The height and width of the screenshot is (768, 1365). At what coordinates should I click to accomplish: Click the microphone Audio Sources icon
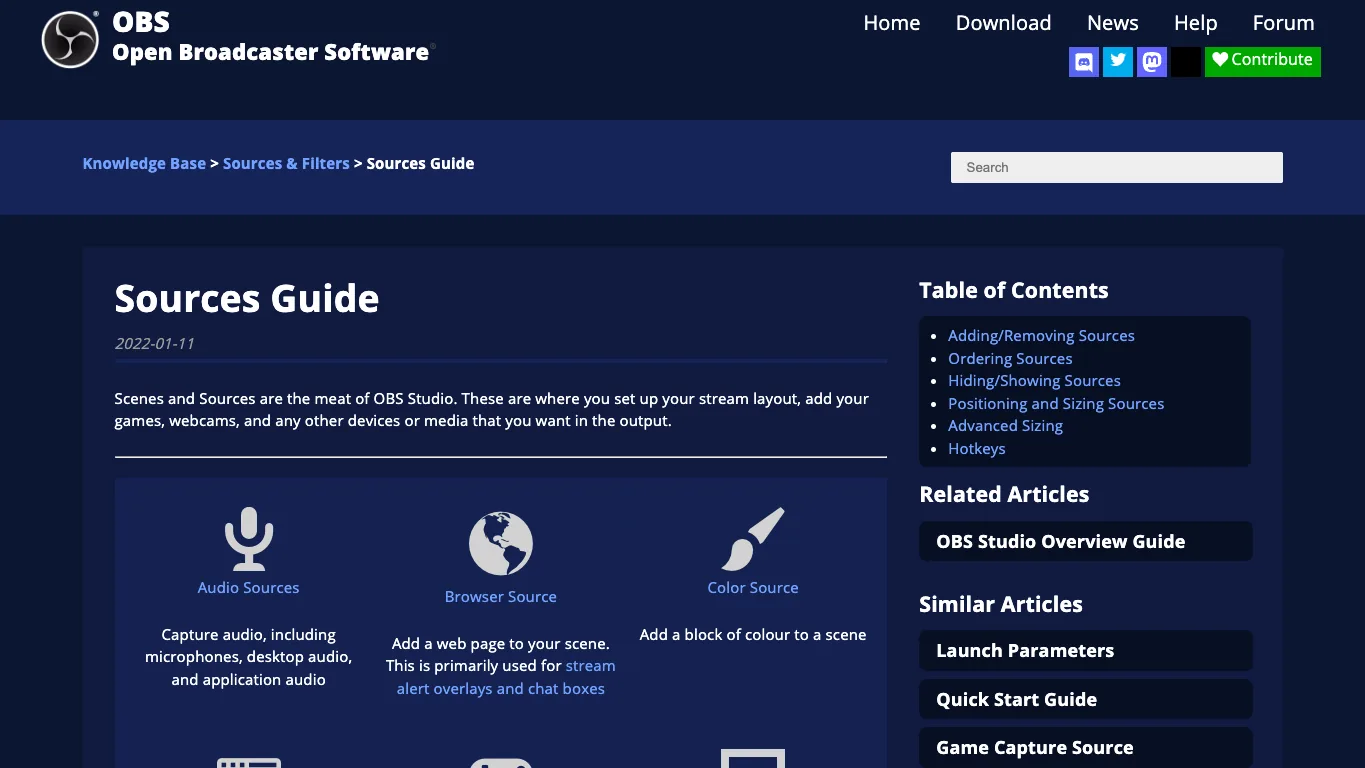(248, 539)
